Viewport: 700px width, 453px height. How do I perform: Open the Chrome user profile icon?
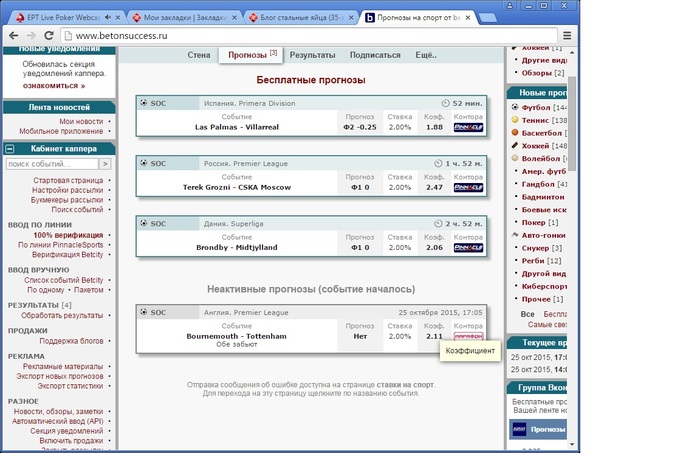click(x=509, y=6)
